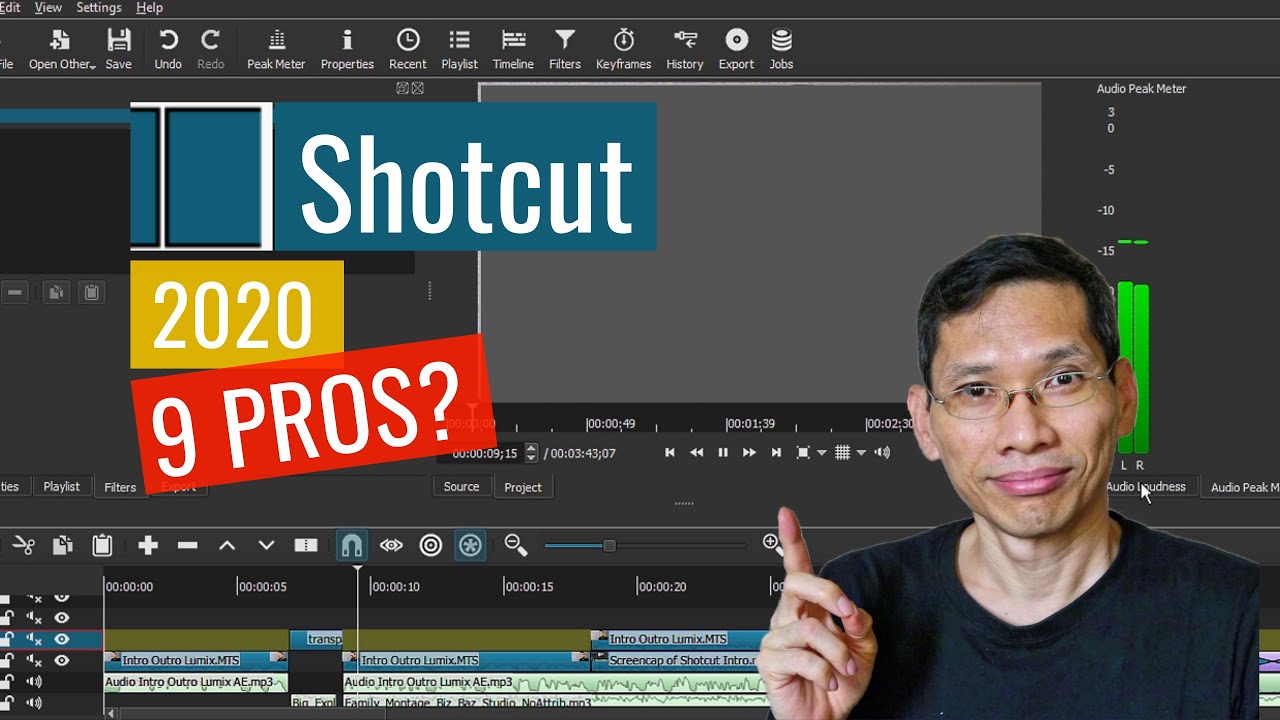Switch to the Project tab
Screen dimensions: 1280x720
(523, 487)
